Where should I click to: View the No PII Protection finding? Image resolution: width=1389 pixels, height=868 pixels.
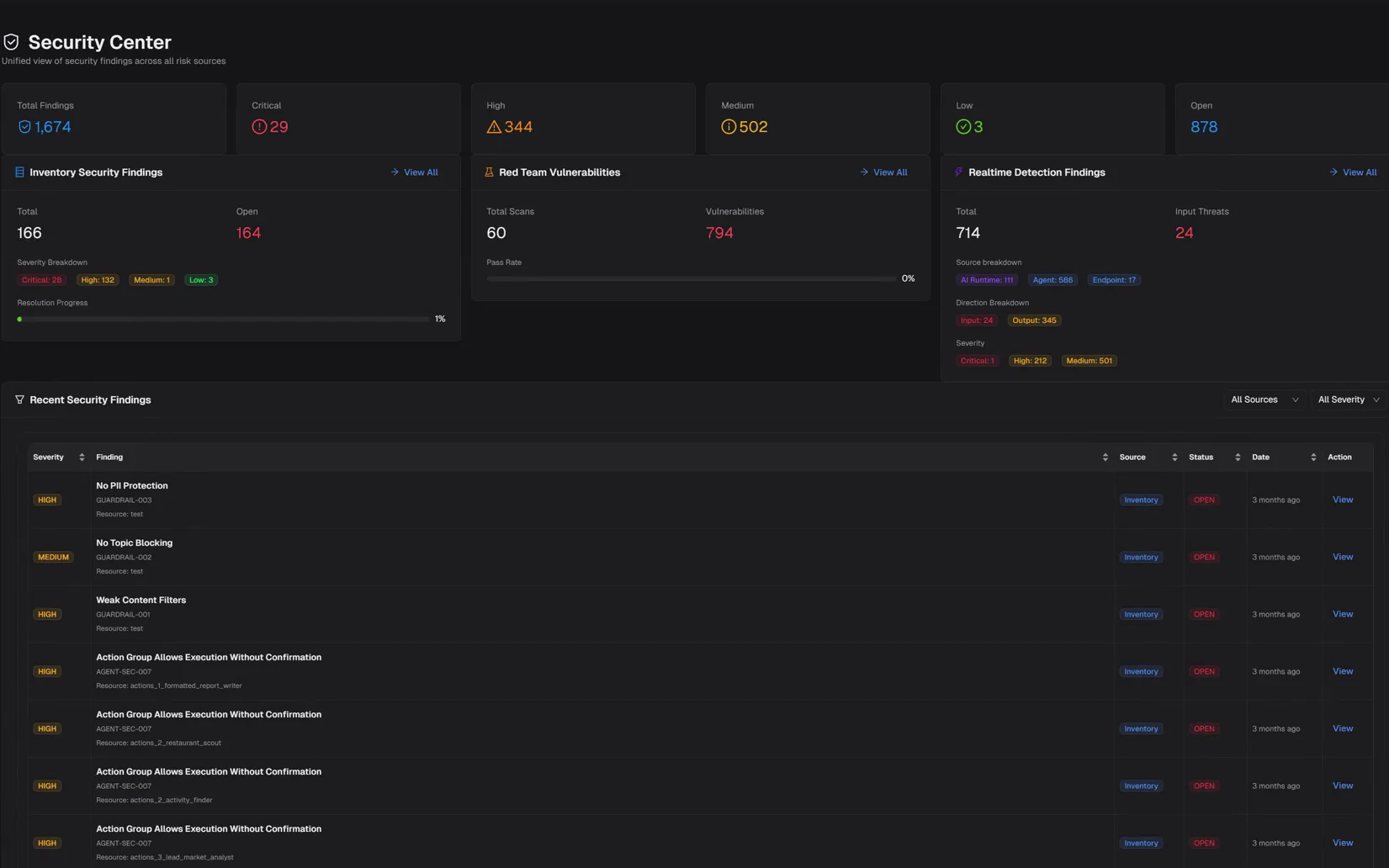pyautogui.click(x=1343, y=500)
